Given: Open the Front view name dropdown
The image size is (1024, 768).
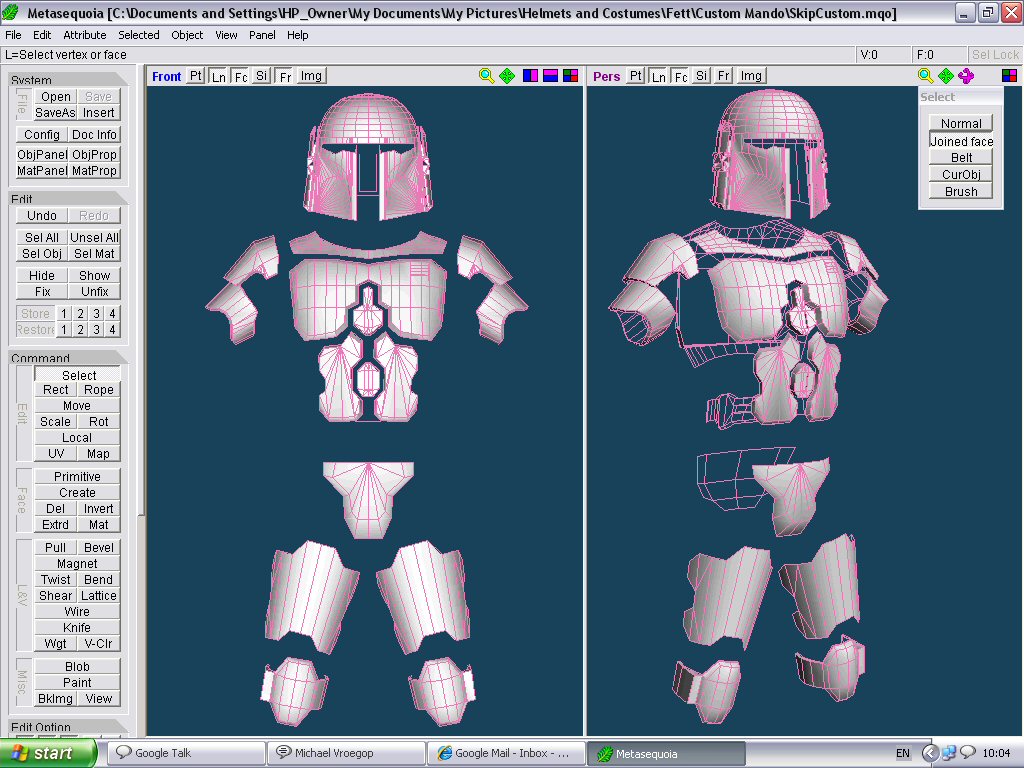Looking at the screenshot, I should click(x=167, y=76).
